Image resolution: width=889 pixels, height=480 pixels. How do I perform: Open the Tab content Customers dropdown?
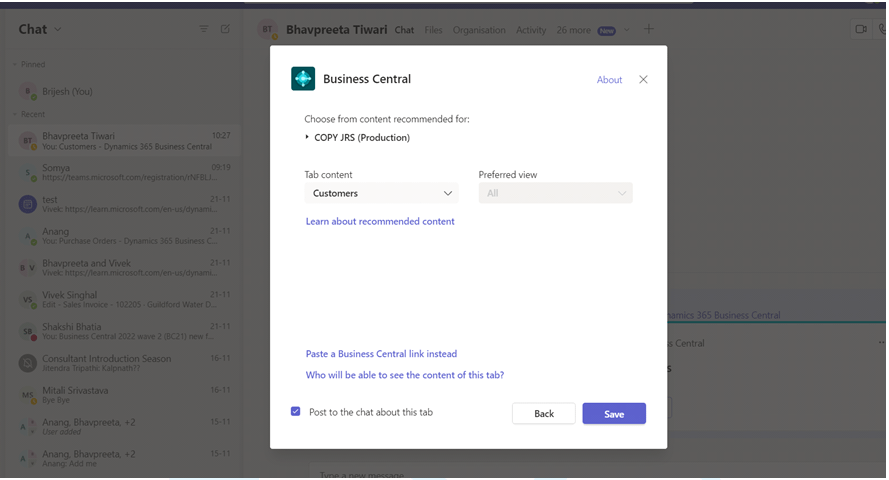click(382, 193)
